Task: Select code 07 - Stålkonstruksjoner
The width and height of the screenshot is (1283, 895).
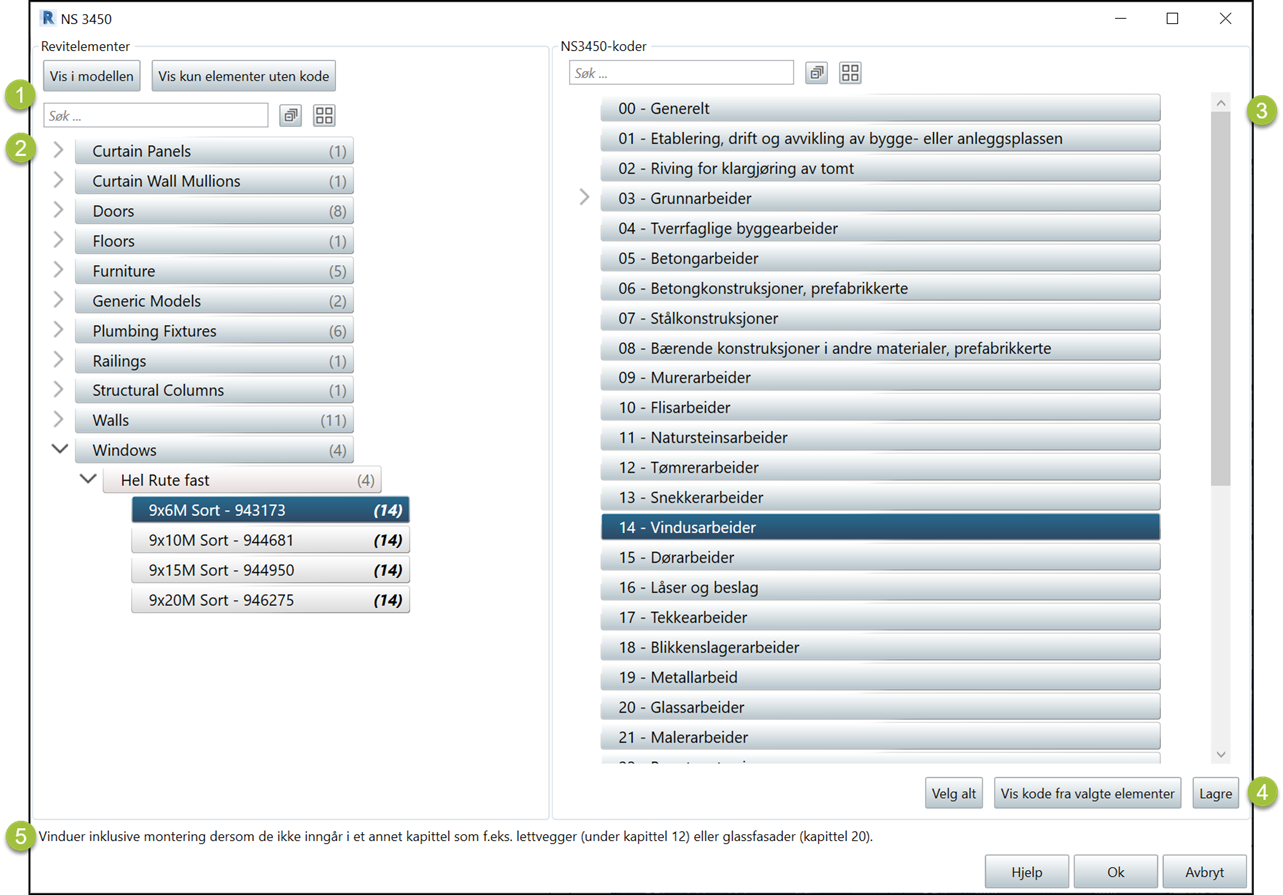Action: (x=880, y=318)
